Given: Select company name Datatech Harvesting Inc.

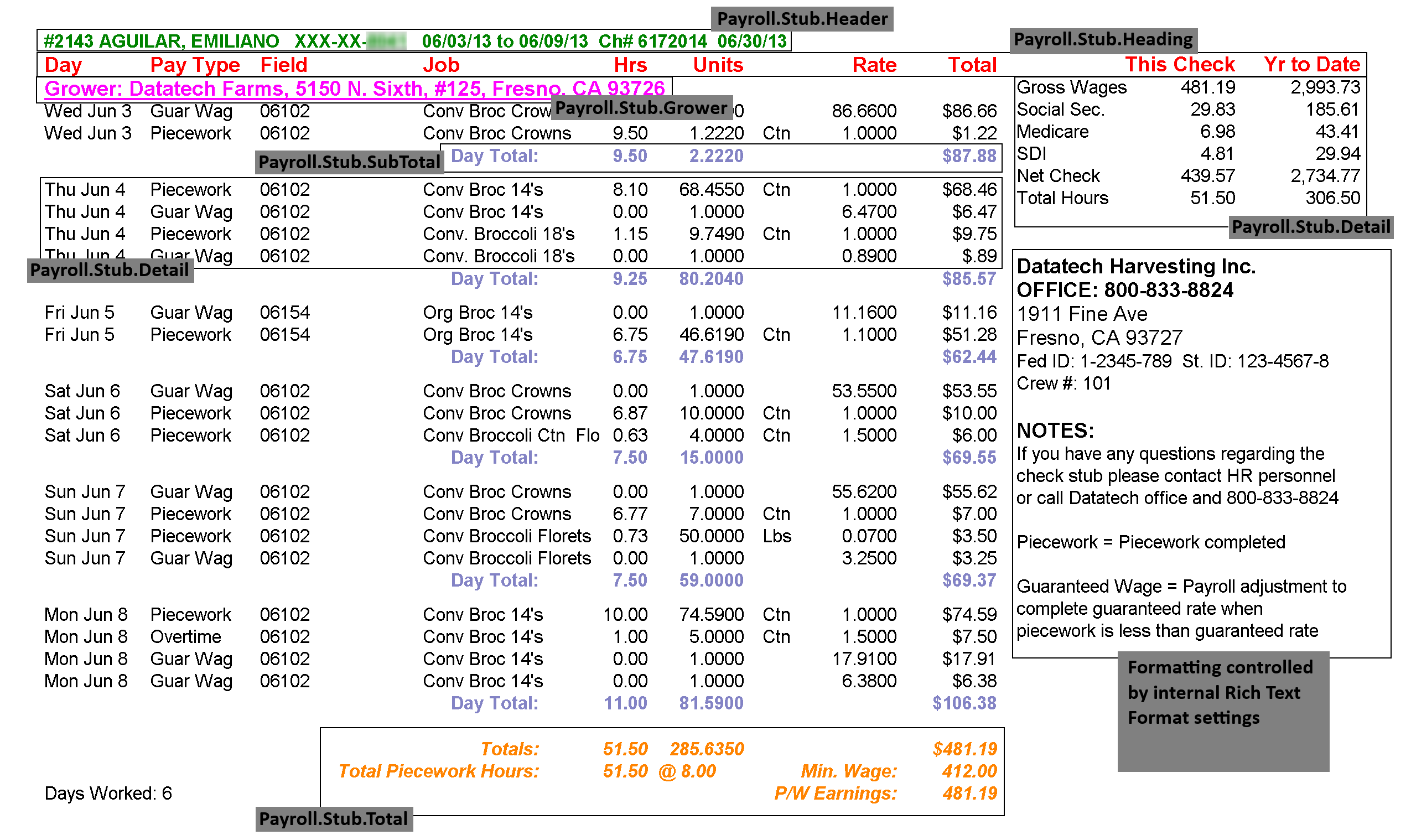Looking at the screenshot, I should (x=1135, y=267).
